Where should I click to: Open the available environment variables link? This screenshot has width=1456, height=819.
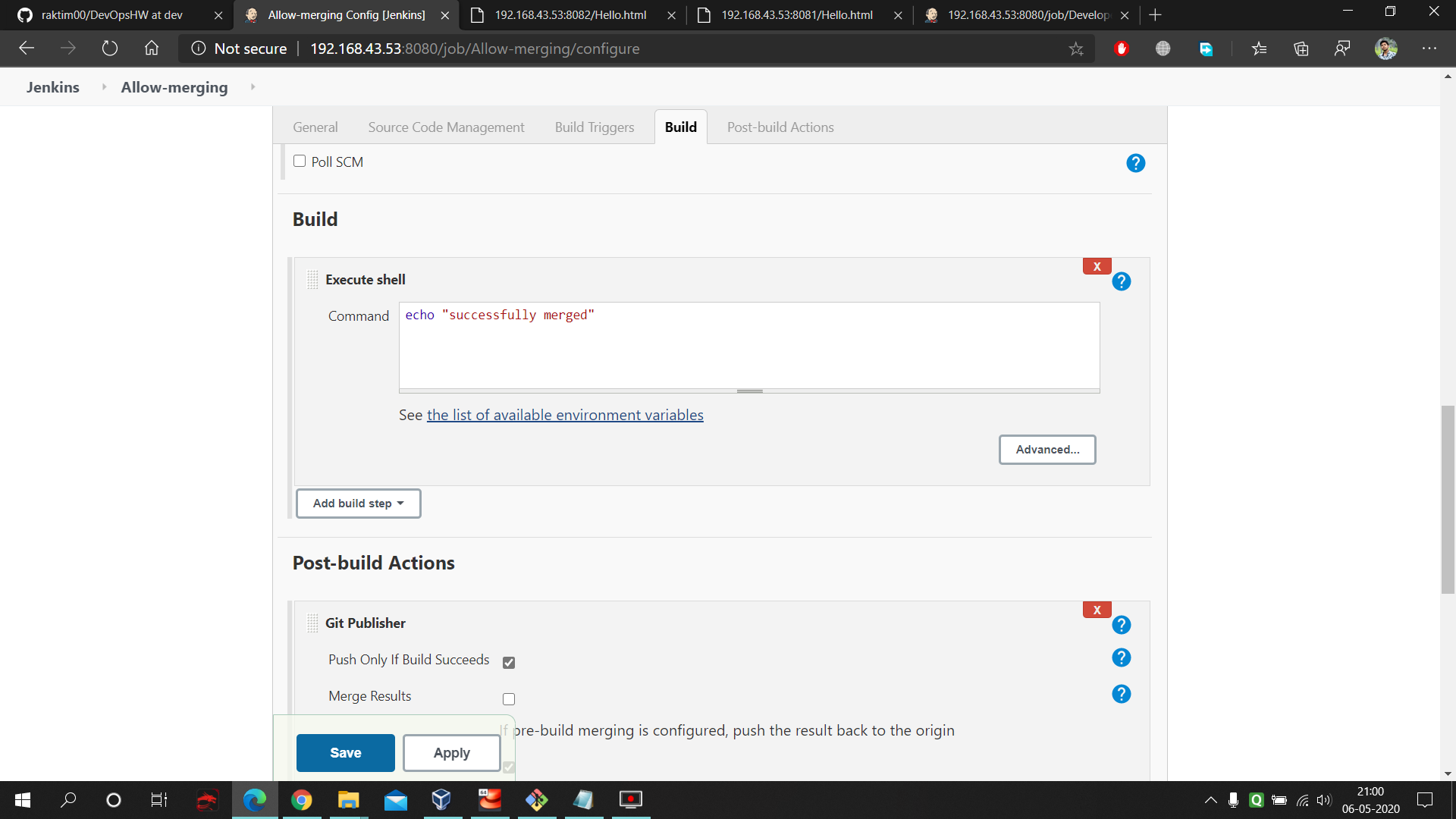click(564, 415)
